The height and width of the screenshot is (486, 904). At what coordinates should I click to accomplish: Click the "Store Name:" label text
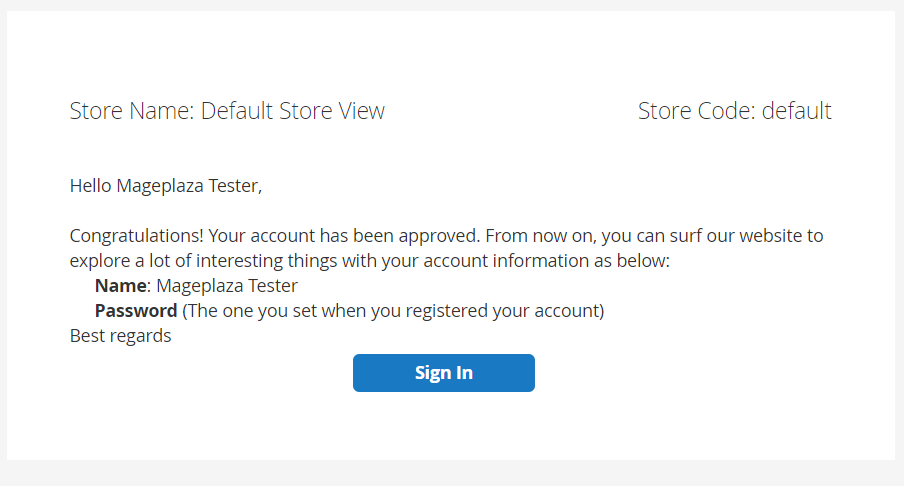click(132, 111)
